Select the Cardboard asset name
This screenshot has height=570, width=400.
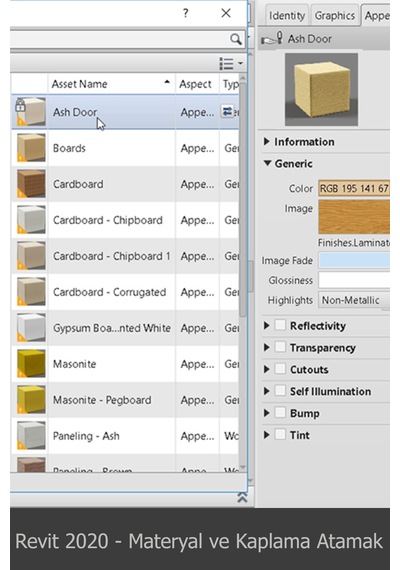pos(78,184)
